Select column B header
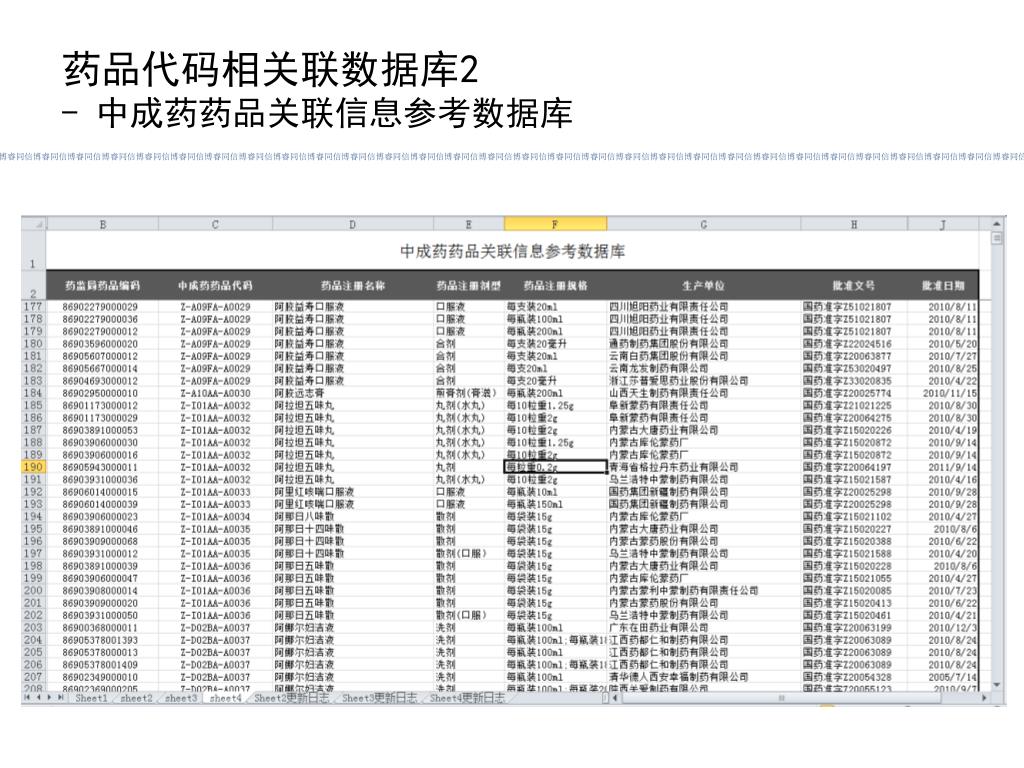This screenshot has height=768, width=1024. tap(103, 224)
